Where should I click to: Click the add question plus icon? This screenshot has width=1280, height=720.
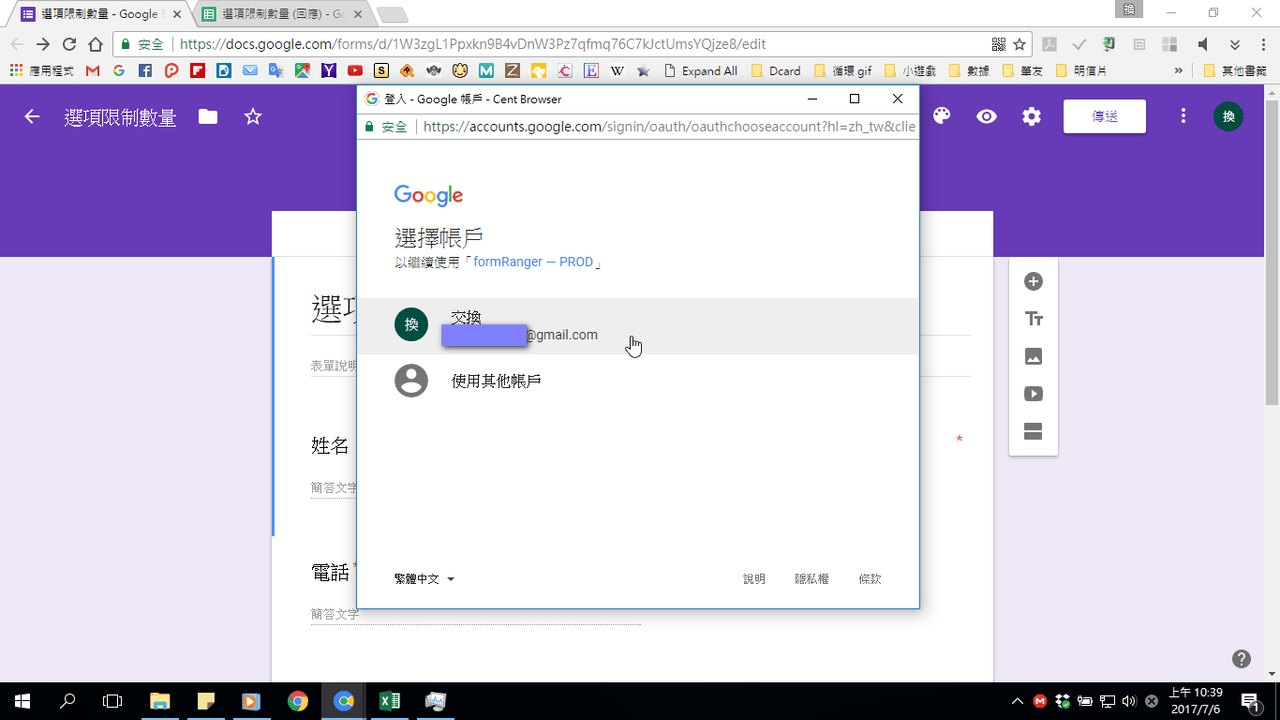(1034, 282)
